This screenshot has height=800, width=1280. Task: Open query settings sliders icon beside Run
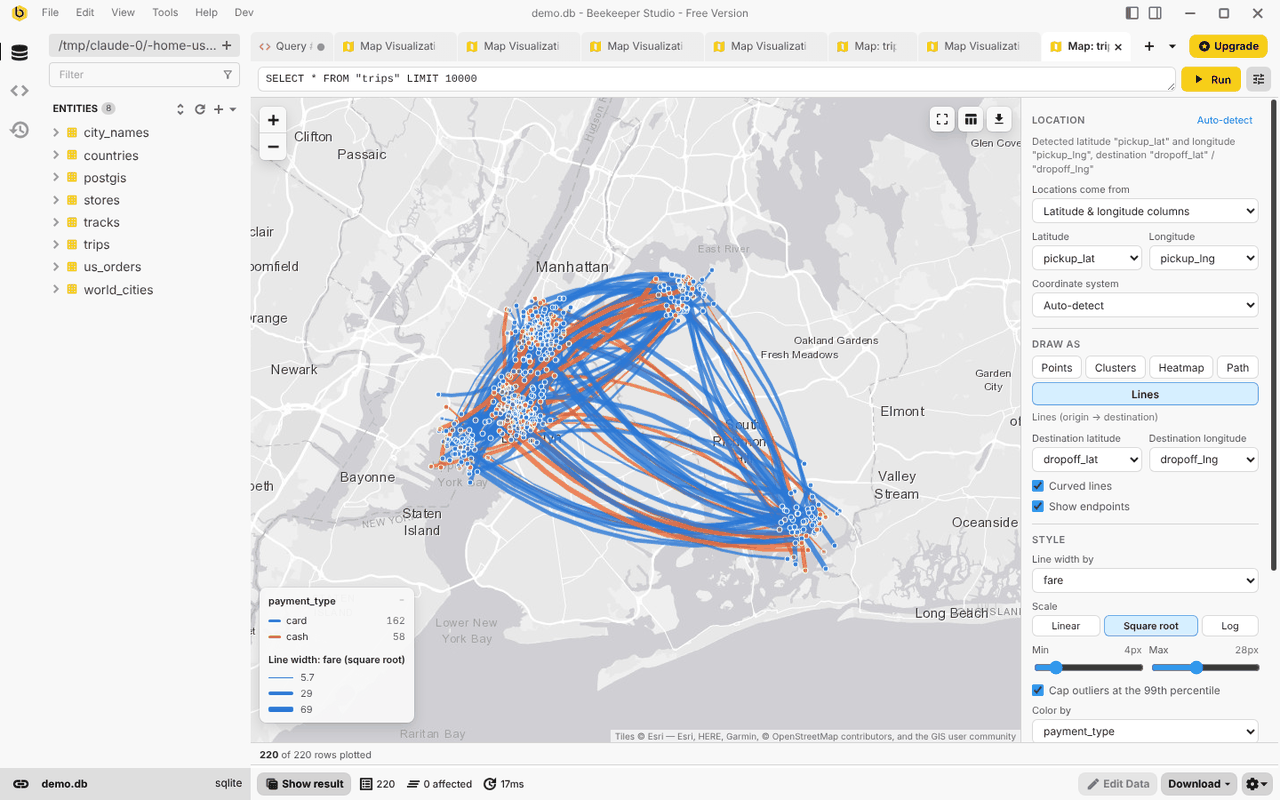(1258, 79)
